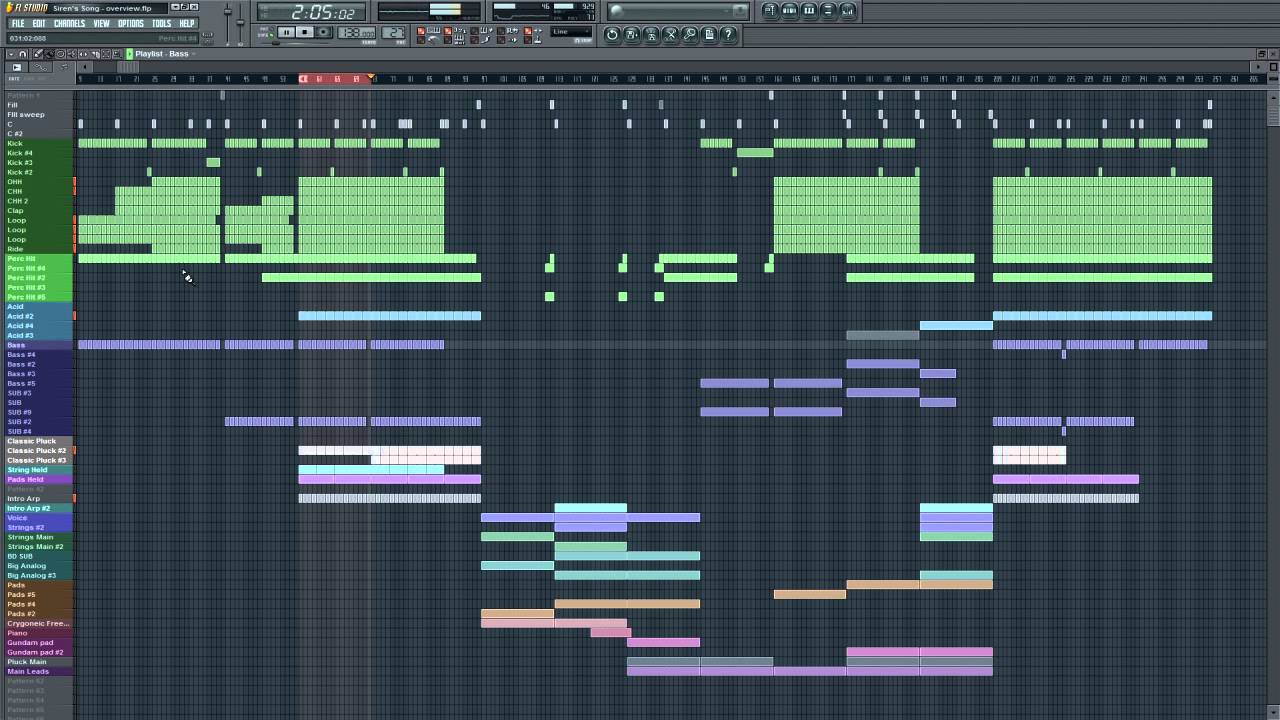The width and height of the screenshot is (1280, 720).
Task: Open the CHANNELS menu
Action: pos(69,23)
